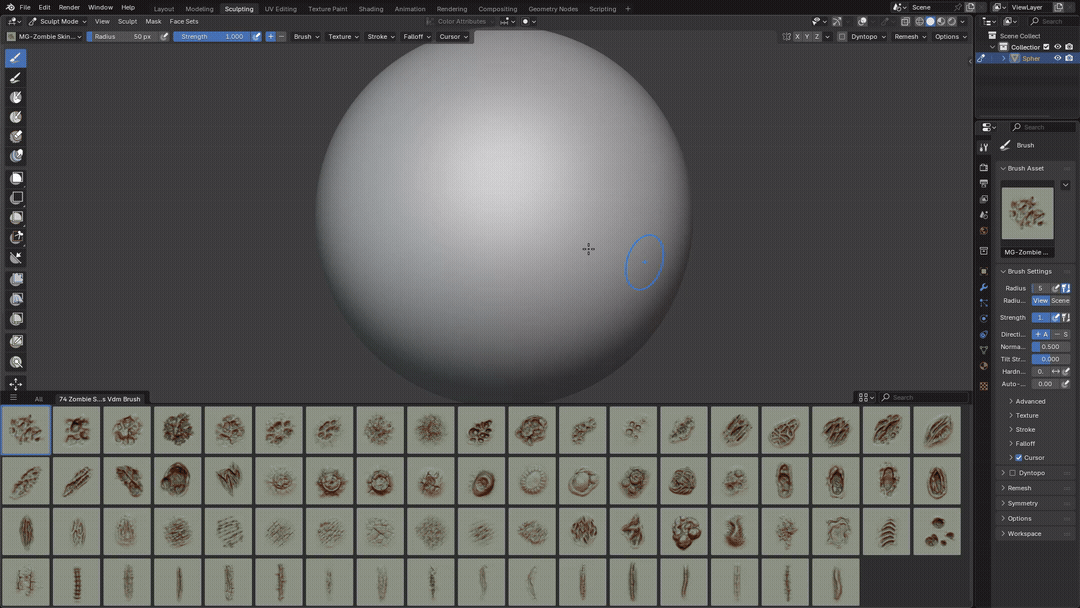Expand the Advanced subpanel in Brush Settings
Screen dimensions: 1080x608
(x=1030, y=401)
